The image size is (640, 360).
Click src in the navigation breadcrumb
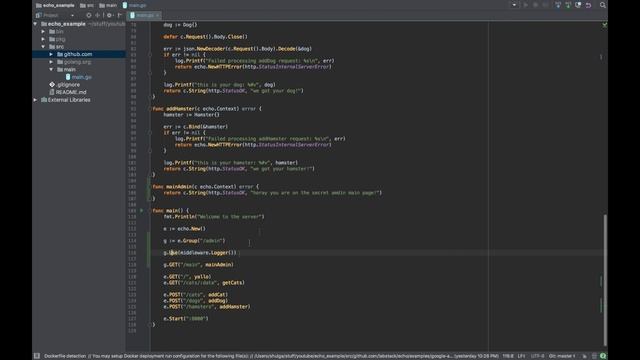click(87, 5)
